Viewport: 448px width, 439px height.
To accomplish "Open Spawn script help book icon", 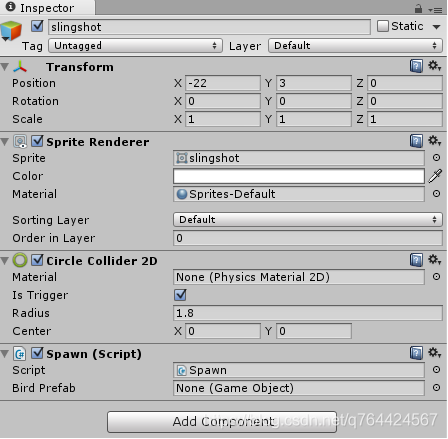I will (416, 353).
